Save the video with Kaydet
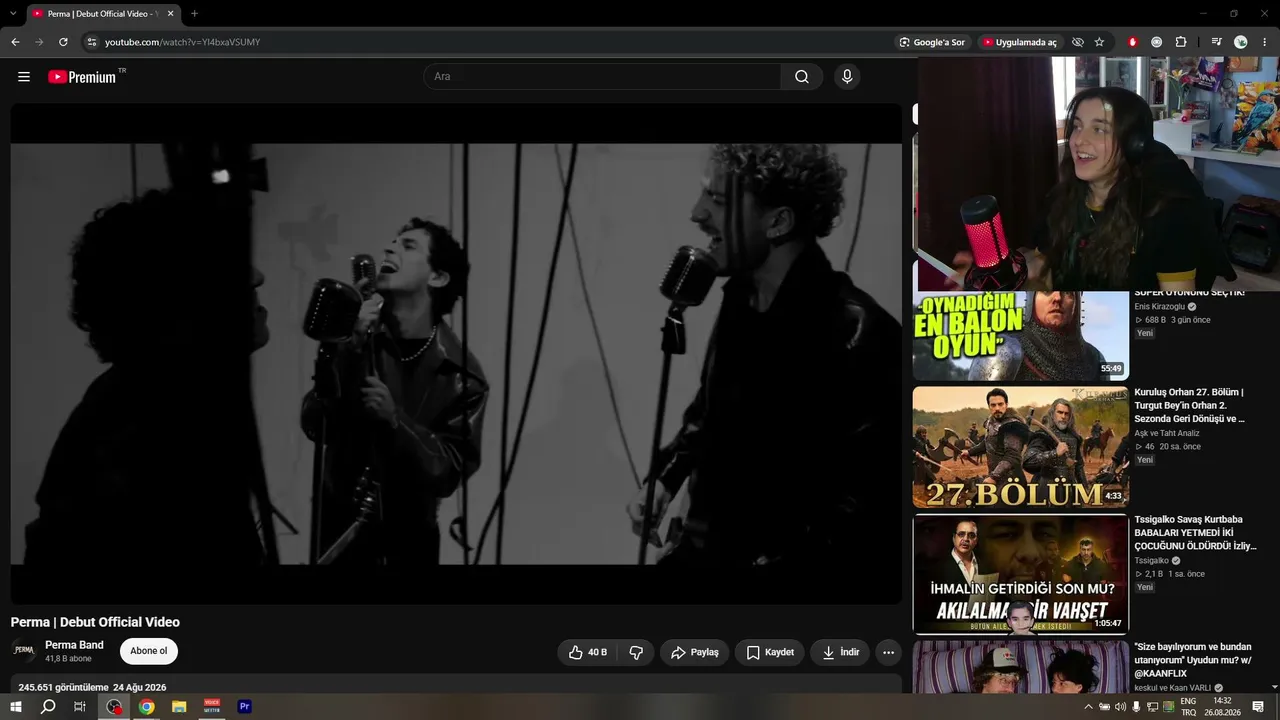This screenshot has width=1280, height=720. [769, 652]
